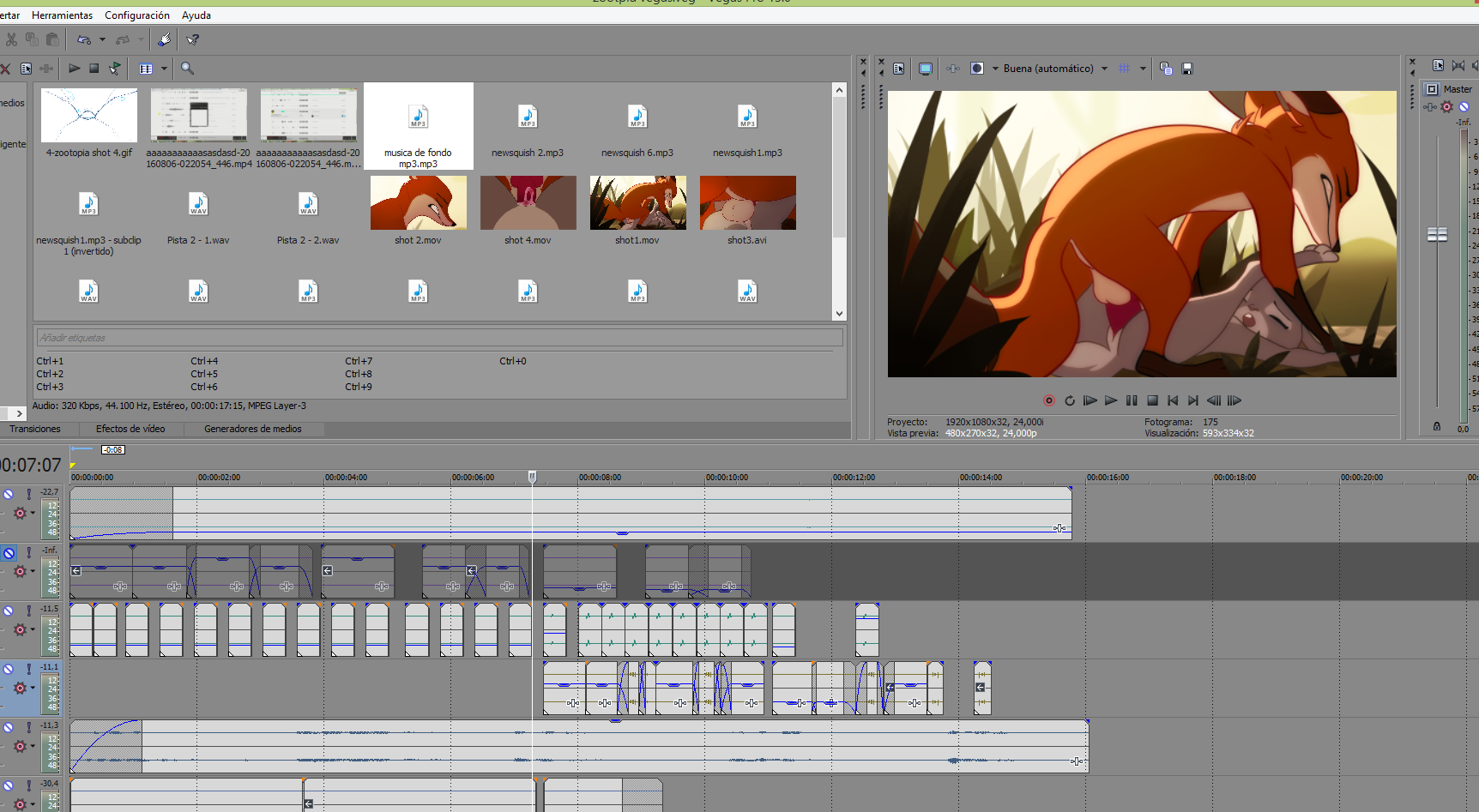Pause playback in the preview transport
This screenshot has width=1479, height=812.
pyautogui.click(x=1132, y=400)
